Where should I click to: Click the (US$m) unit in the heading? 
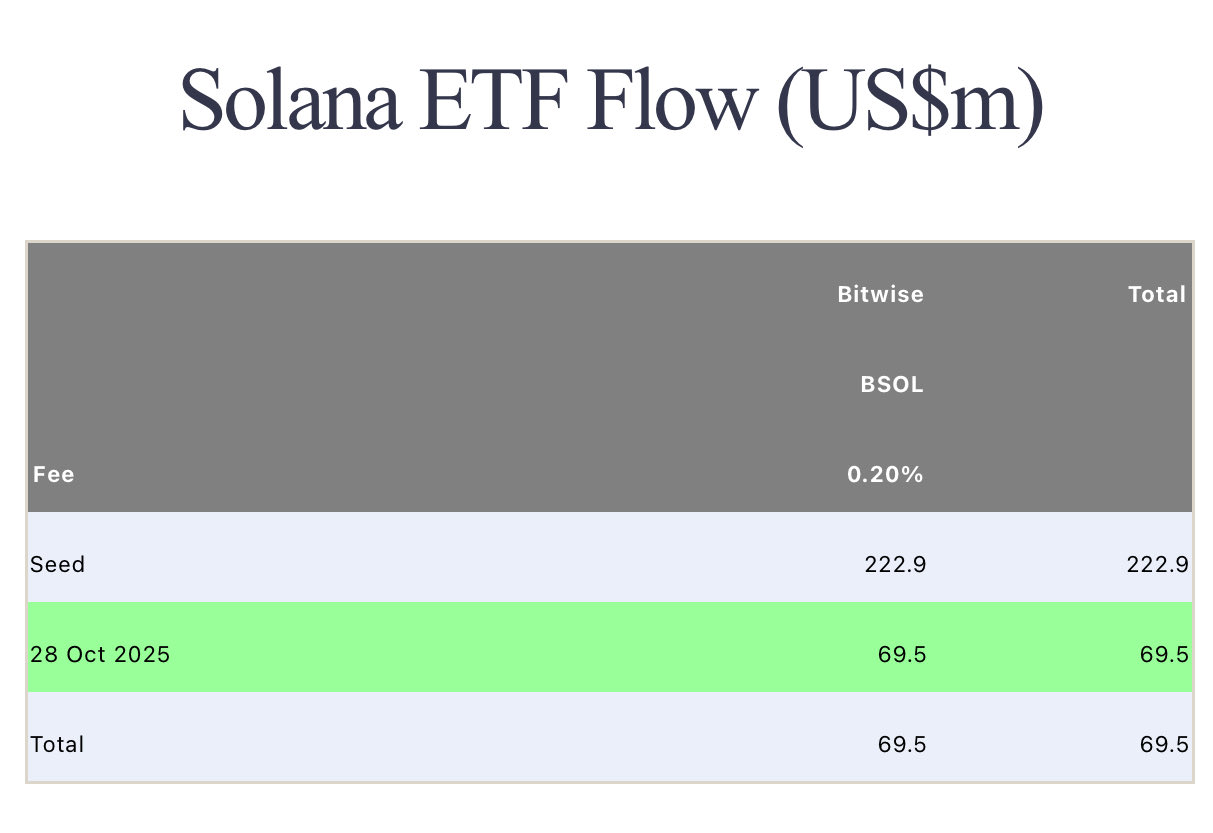coord(909,101)
